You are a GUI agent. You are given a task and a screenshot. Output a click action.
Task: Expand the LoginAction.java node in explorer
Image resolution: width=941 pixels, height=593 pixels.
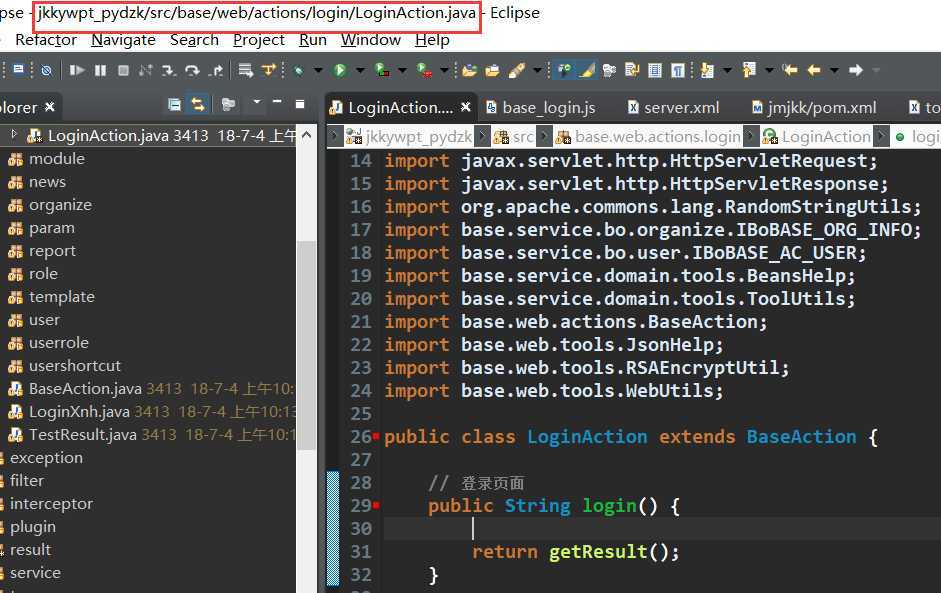point(14,134)
